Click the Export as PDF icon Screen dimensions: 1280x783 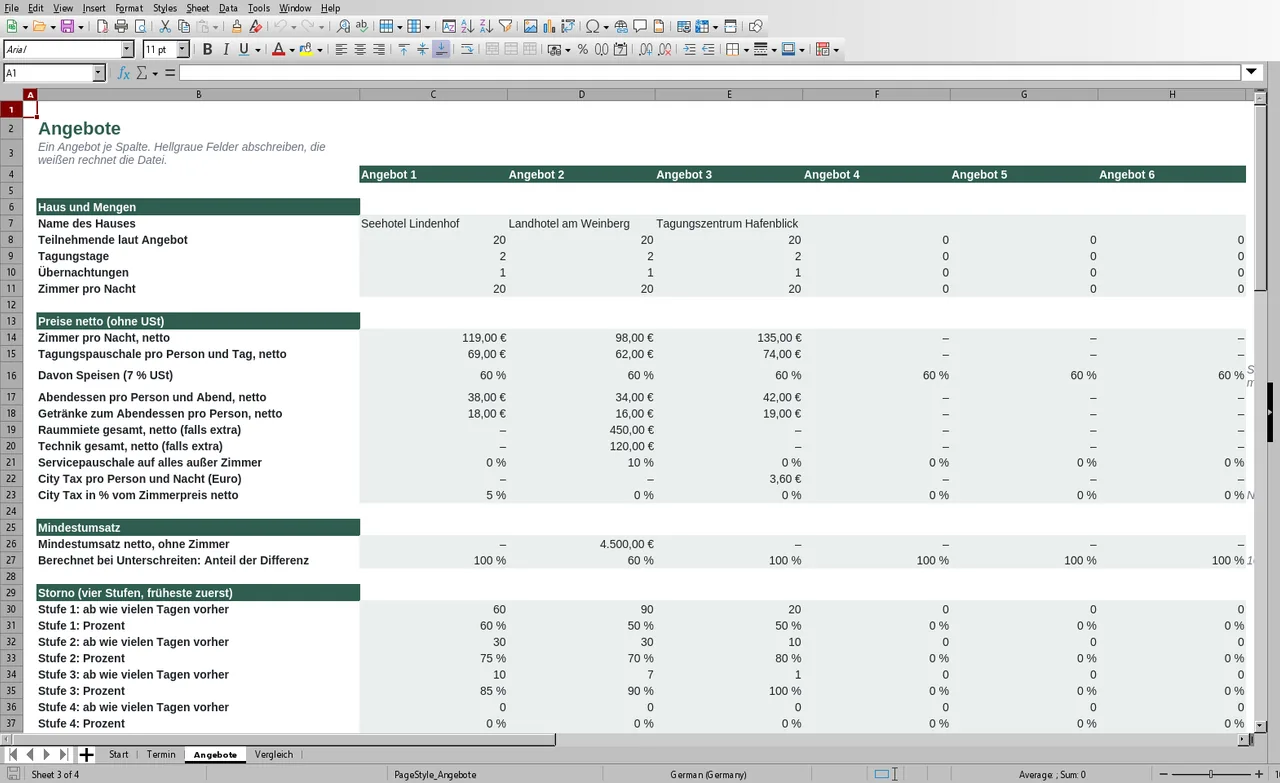click(x=101, y=26)
